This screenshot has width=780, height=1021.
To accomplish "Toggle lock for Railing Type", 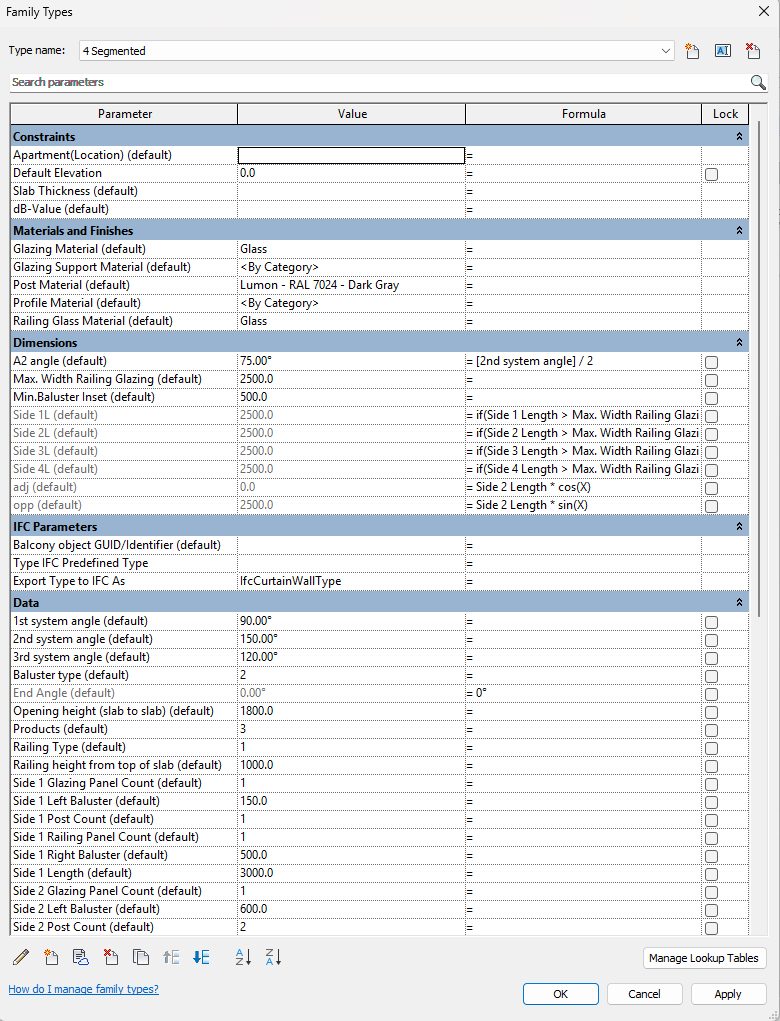I will click(x=711, y=748).
